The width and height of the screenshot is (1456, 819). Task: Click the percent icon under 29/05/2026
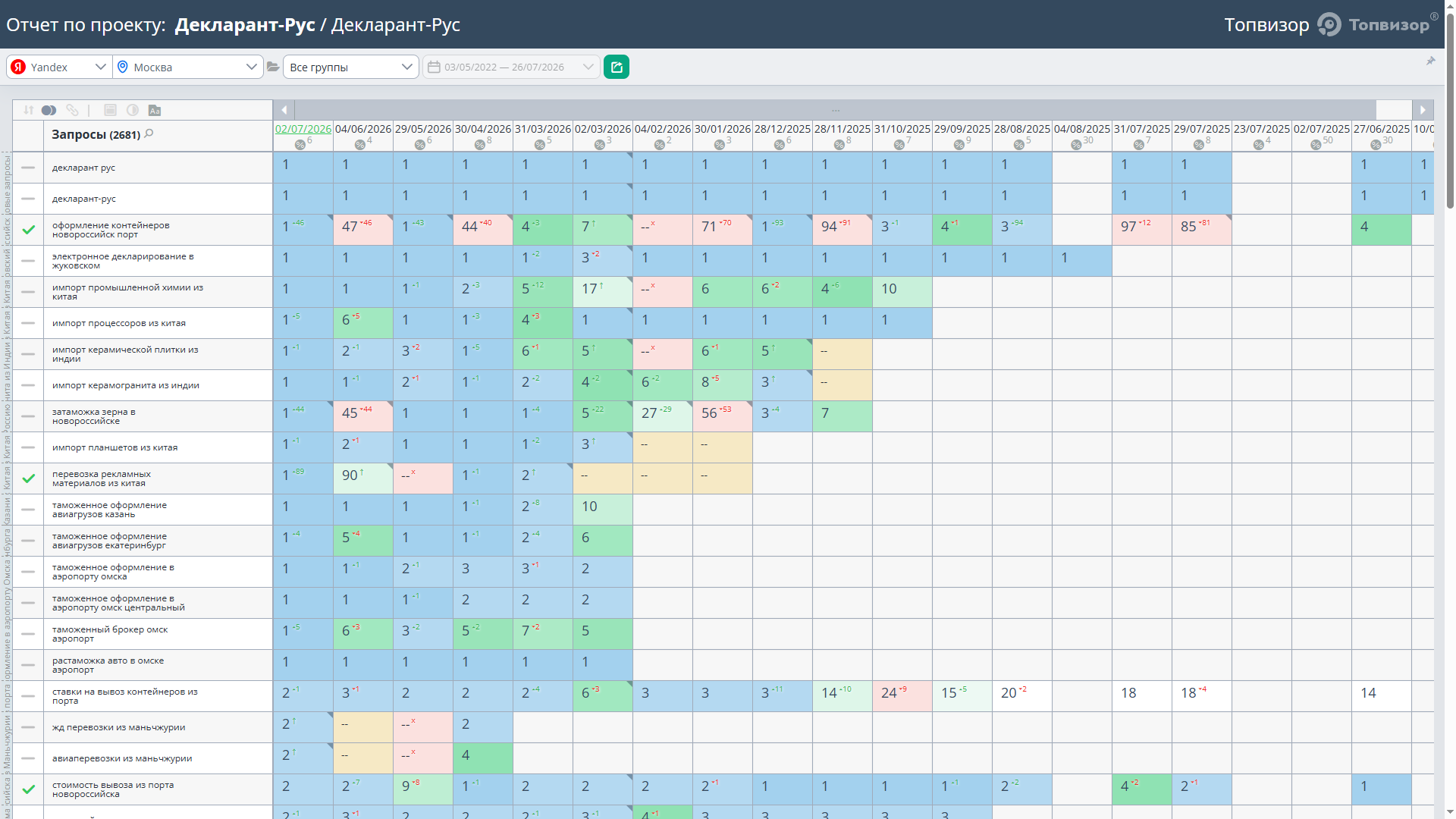[x=420, y=144]
